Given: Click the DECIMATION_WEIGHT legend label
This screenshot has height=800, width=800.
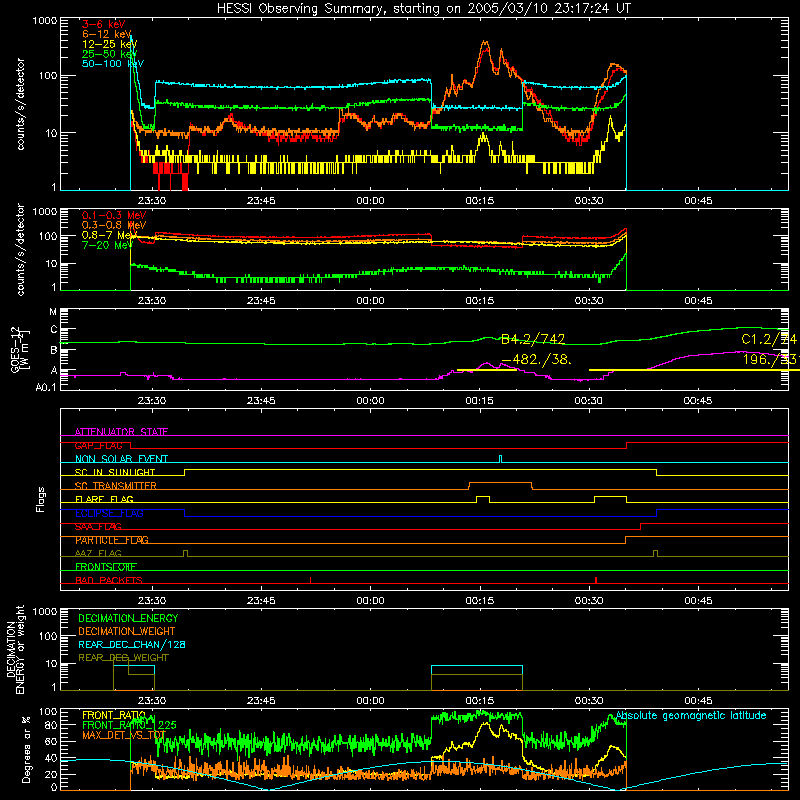Looking at the screenshot, I should 127,632.
